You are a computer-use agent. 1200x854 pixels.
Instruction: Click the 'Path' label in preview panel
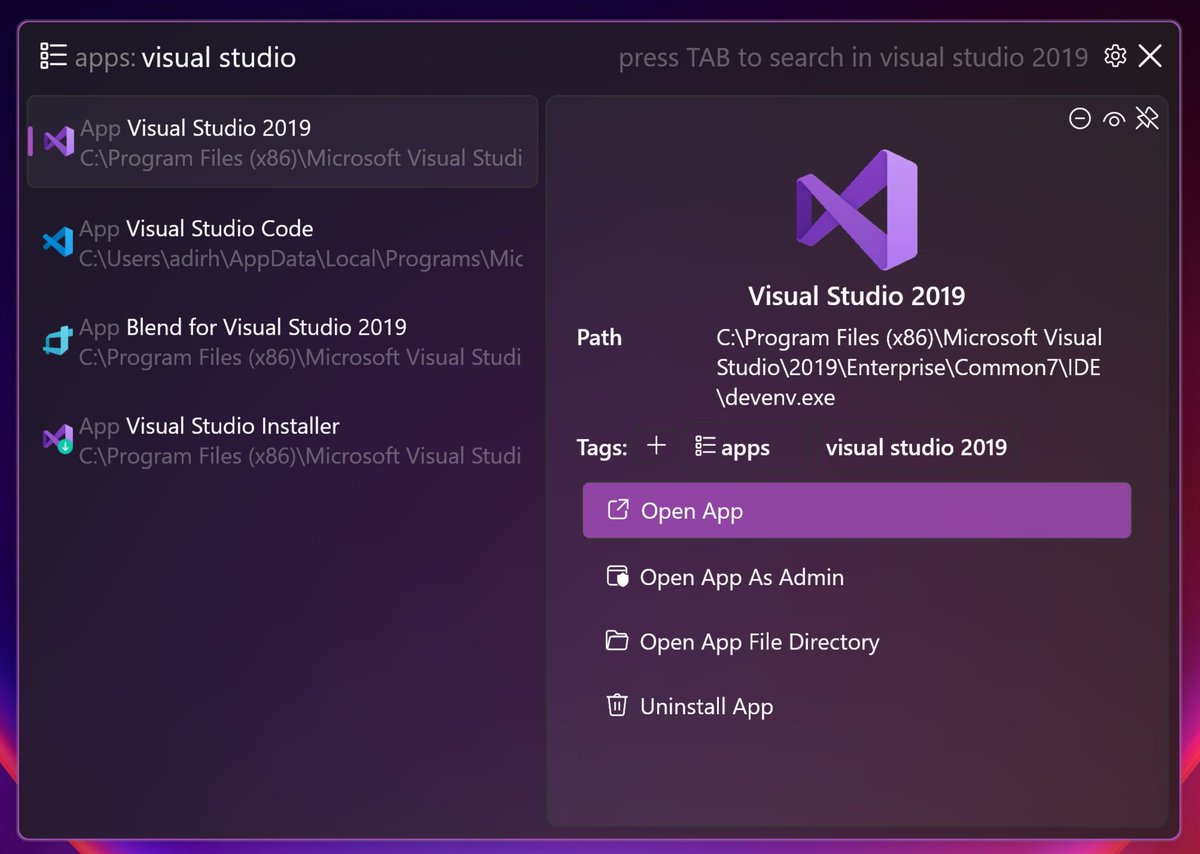point(599,338)
